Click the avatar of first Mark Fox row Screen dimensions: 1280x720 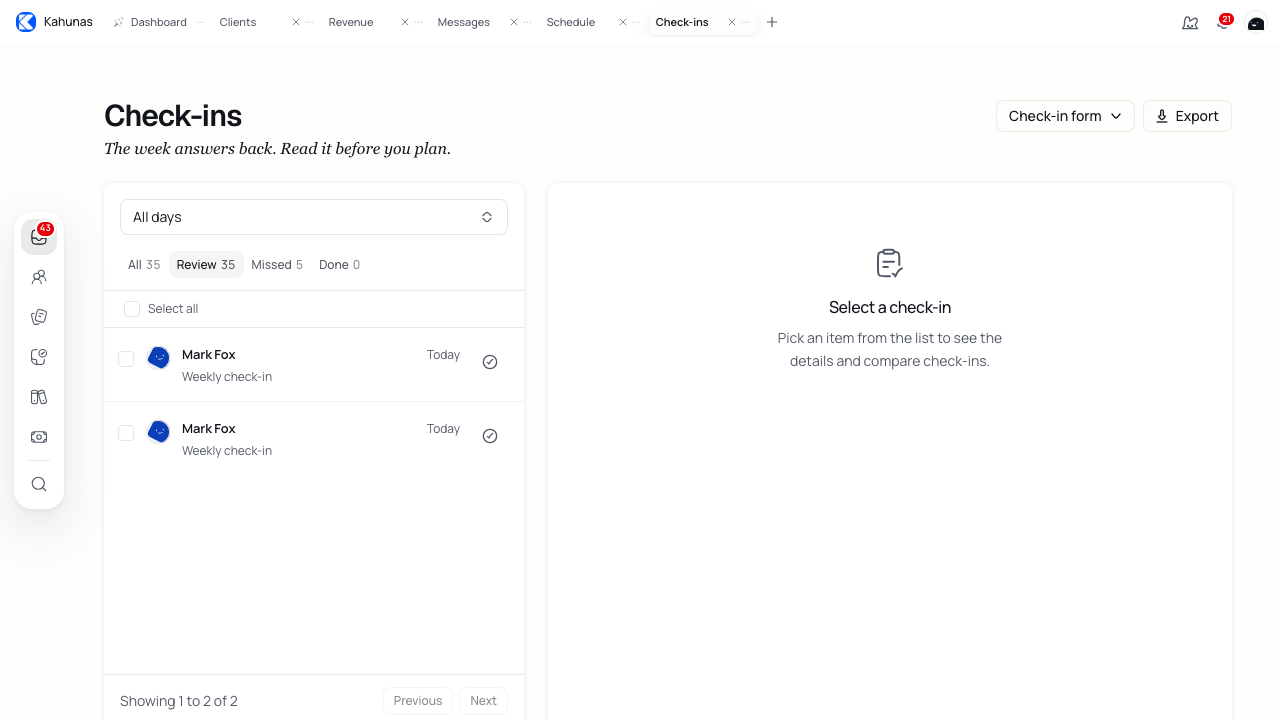(158, 357)
